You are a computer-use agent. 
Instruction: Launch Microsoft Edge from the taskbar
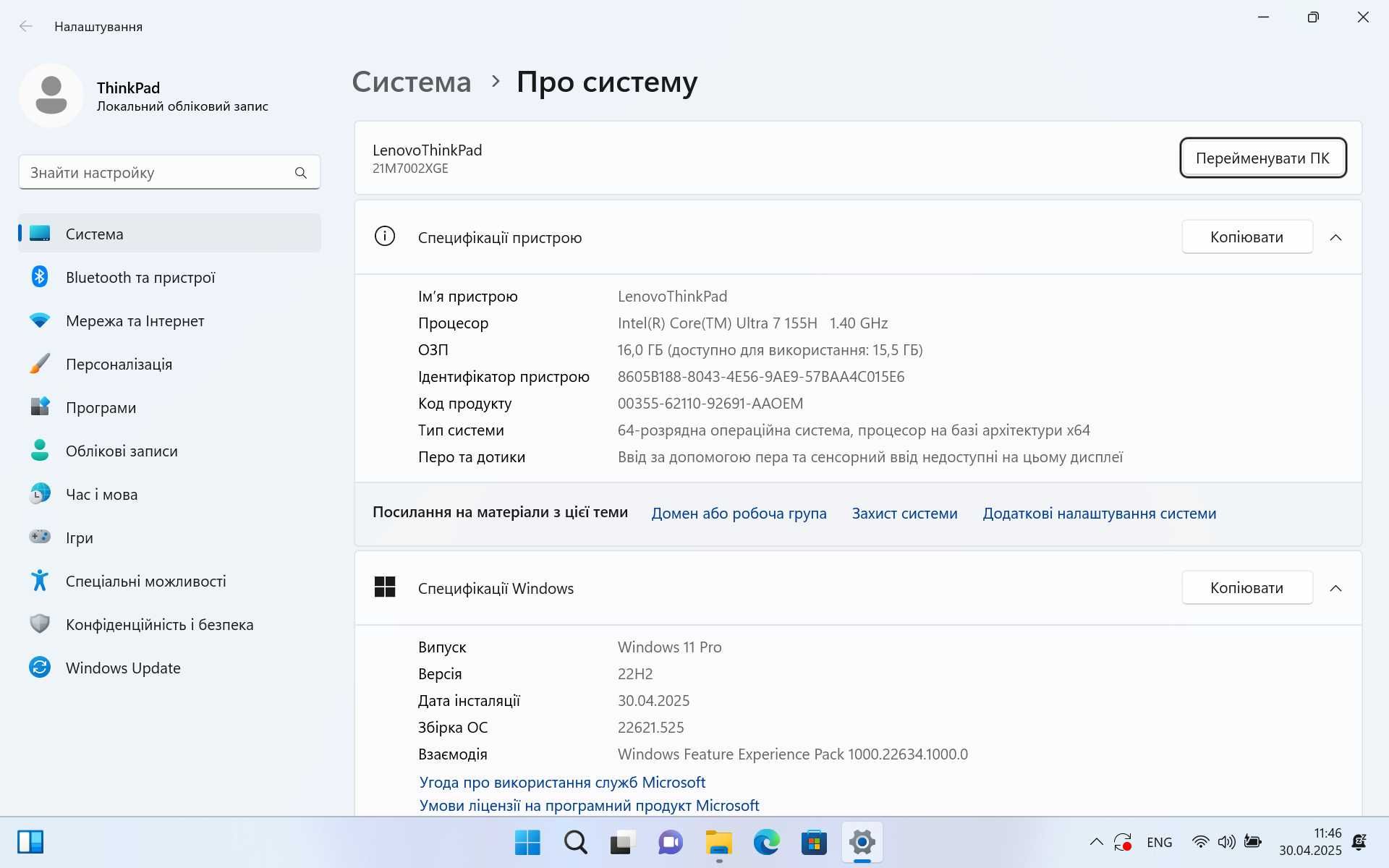[x=766, y=842]
